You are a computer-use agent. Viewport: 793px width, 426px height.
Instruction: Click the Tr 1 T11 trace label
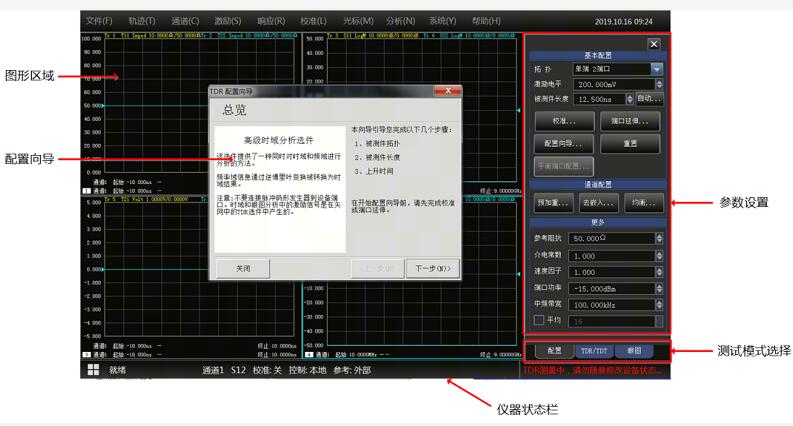pos(153,35)
